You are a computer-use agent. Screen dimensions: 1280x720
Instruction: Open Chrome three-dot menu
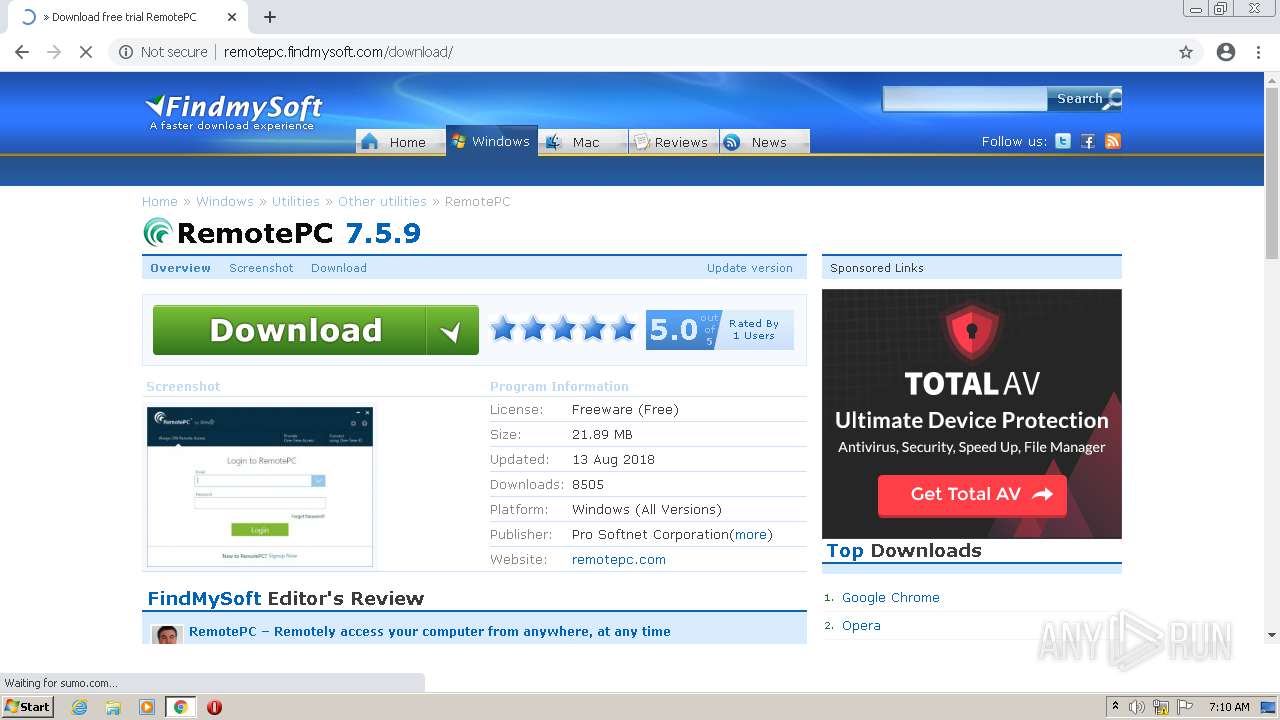[x=1259, y=52]
